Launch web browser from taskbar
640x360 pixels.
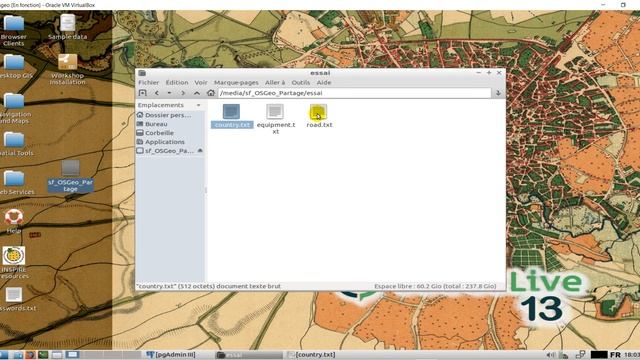click(30, 355)
